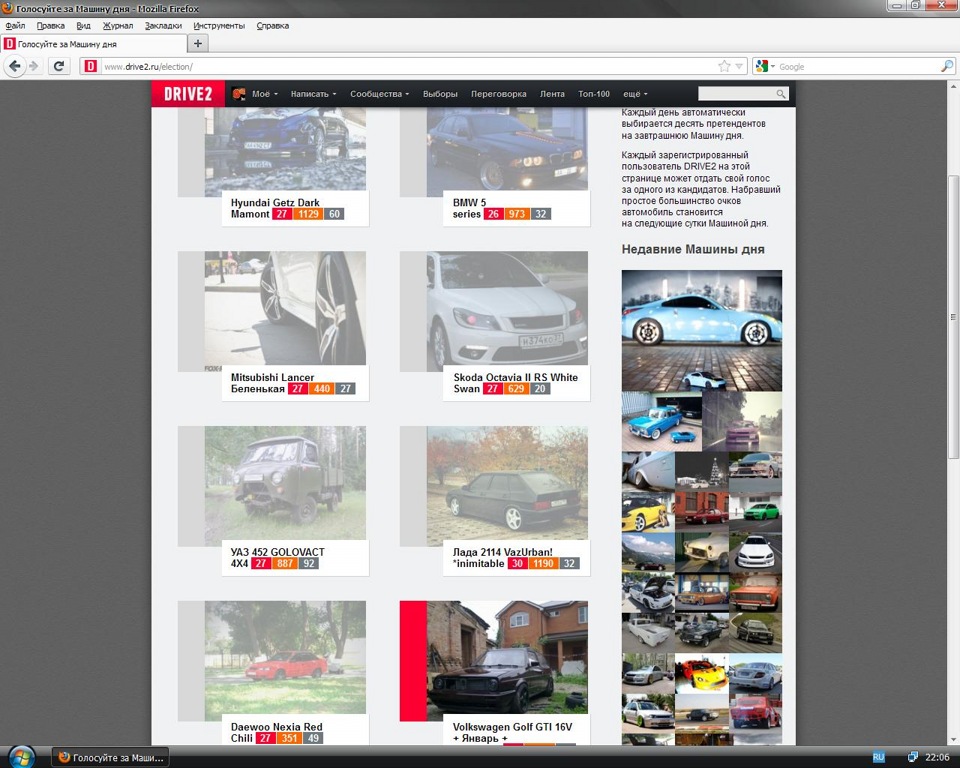Open the Переговорка link

[498, 94]
